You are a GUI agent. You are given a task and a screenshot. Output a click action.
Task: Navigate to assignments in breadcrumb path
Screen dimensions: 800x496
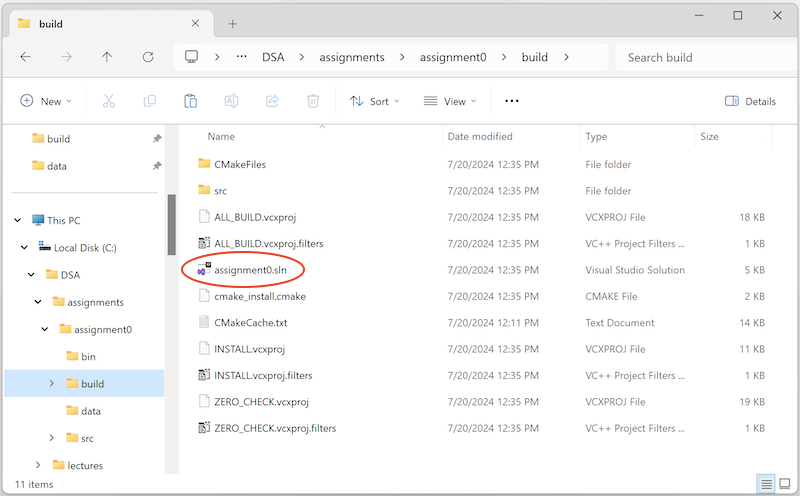[351, 57]
